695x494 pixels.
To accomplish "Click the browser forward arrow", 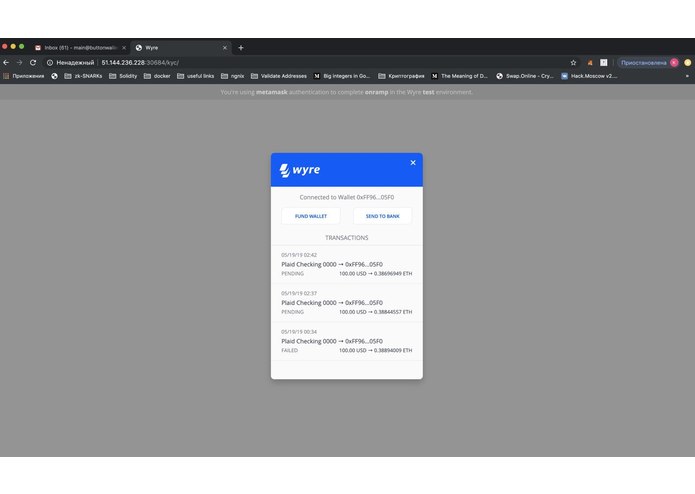I will pyautogui.click(x=19, y=62).
